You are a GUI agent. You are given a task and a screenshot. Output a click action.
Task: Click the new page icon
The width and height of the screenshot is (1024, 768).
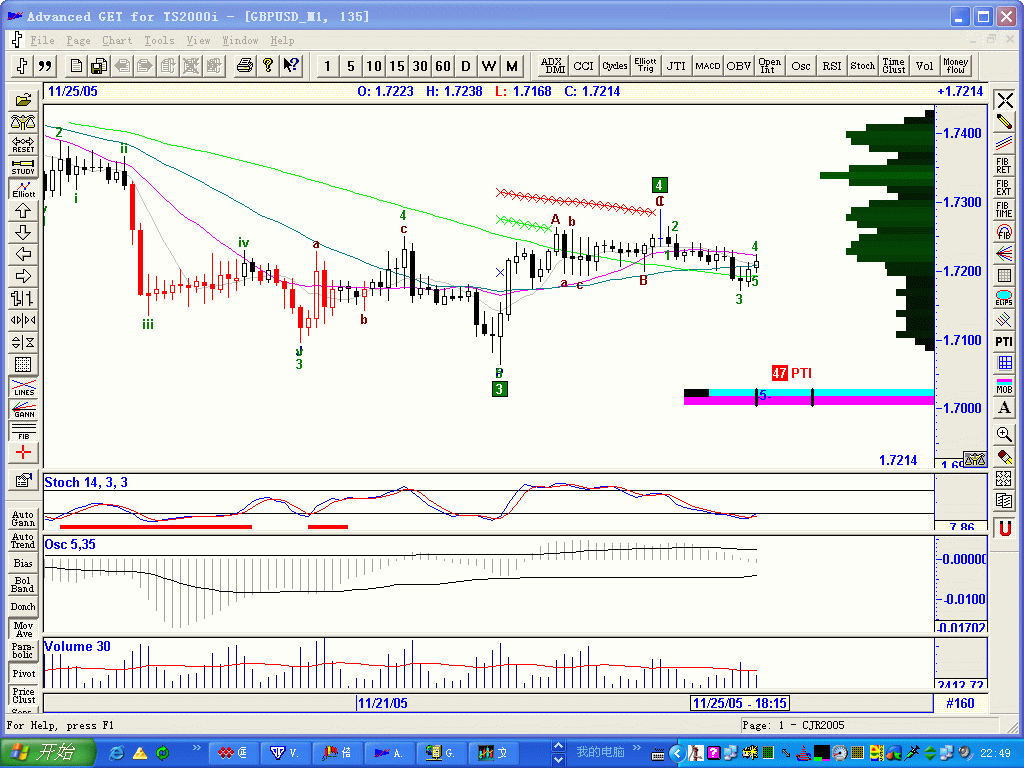tap(76, 65)
